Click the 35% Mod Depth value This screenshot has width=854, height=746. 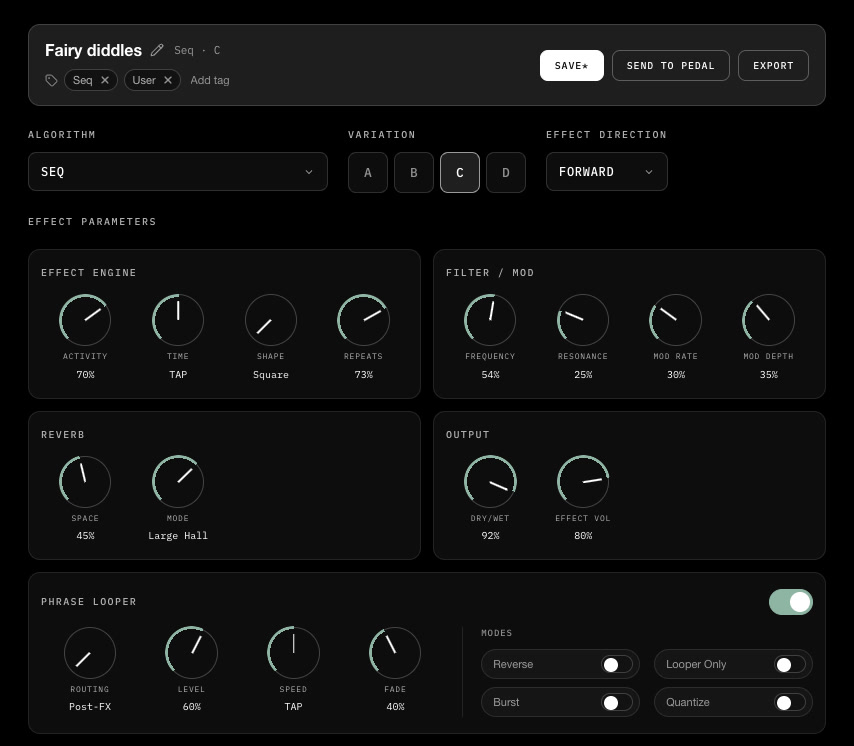click(768, 375)
